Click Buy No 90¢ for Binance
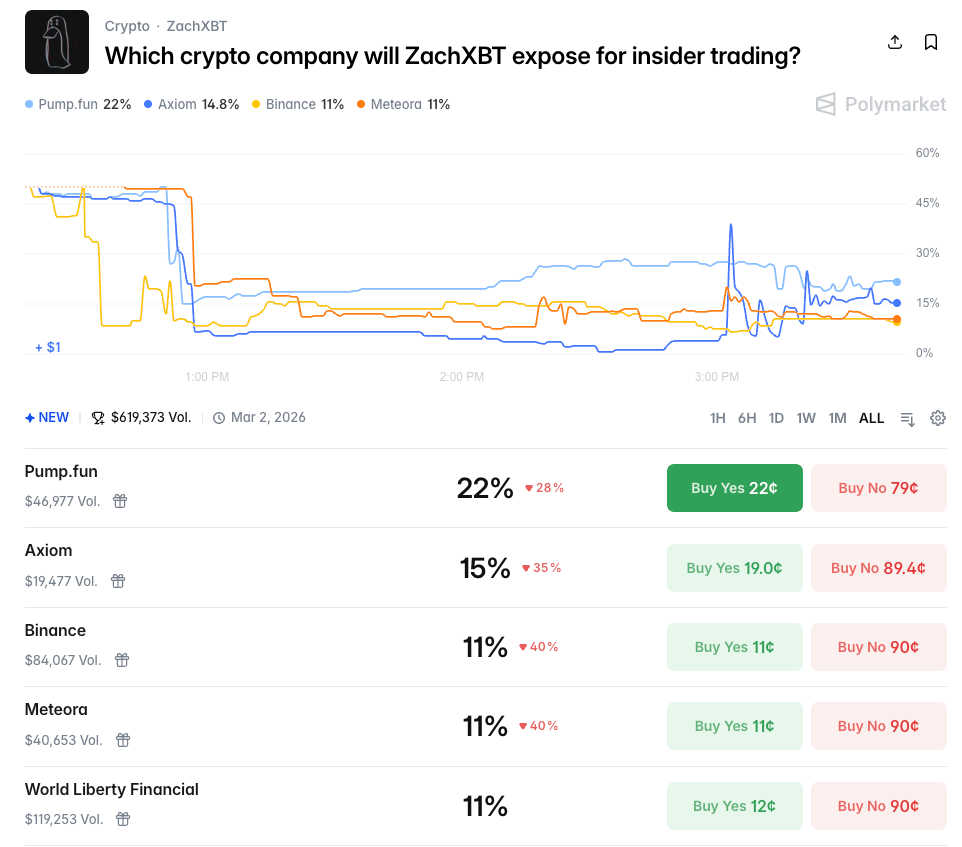This screenshot has height=847, width=962. click(x=878, y=647)
